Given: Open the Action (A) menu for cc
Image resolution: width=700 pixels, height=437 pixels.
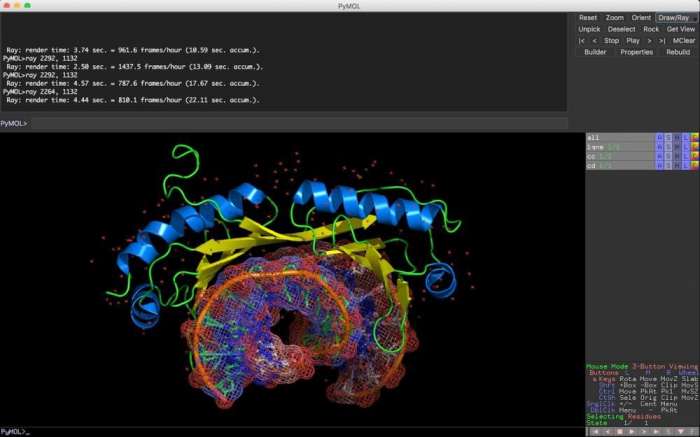Looking at the screenshot, I should 659,156.
